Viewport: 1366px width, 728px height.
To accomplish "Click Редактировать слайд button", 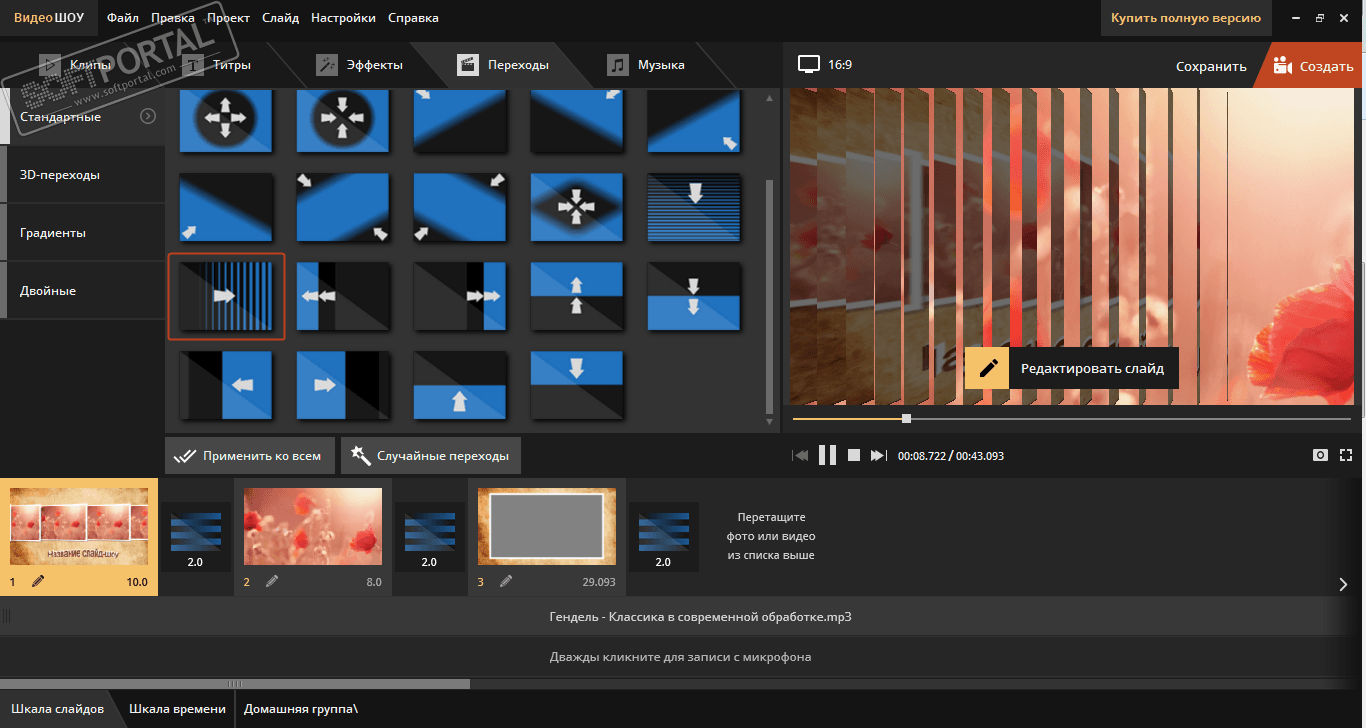I will pyautogui.click(x=1072, y=368).
